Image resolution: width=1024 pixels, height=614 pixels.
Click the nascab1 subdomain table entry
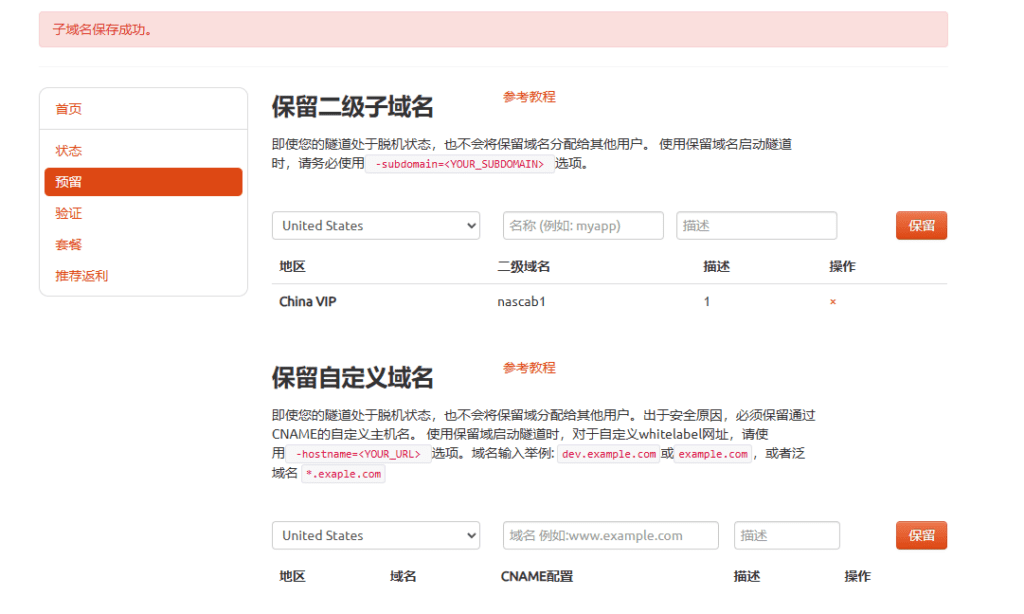(x=521, y=302)
